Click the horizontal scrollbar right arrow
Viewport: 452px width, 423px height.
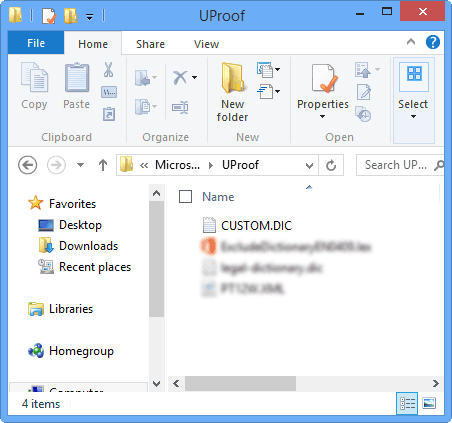point(435,384)
